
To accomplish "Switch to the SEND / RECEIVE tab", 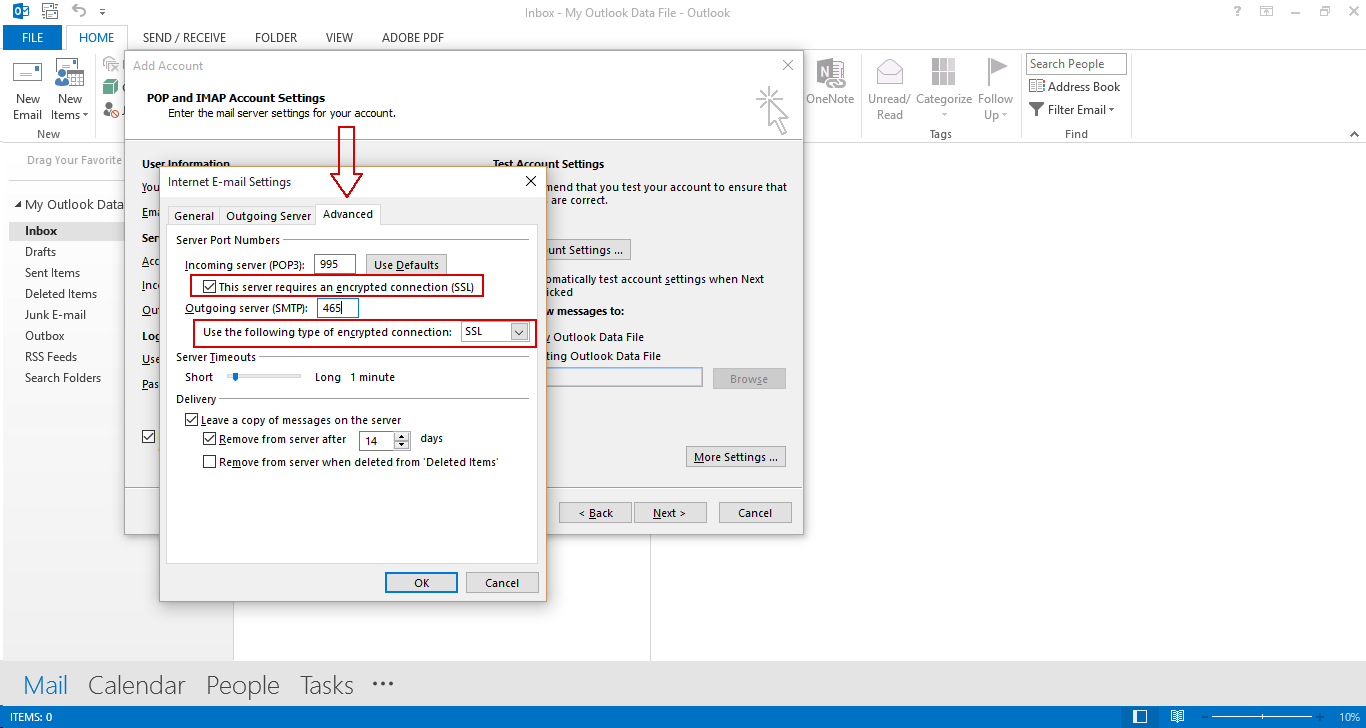I will pos(184,38).
